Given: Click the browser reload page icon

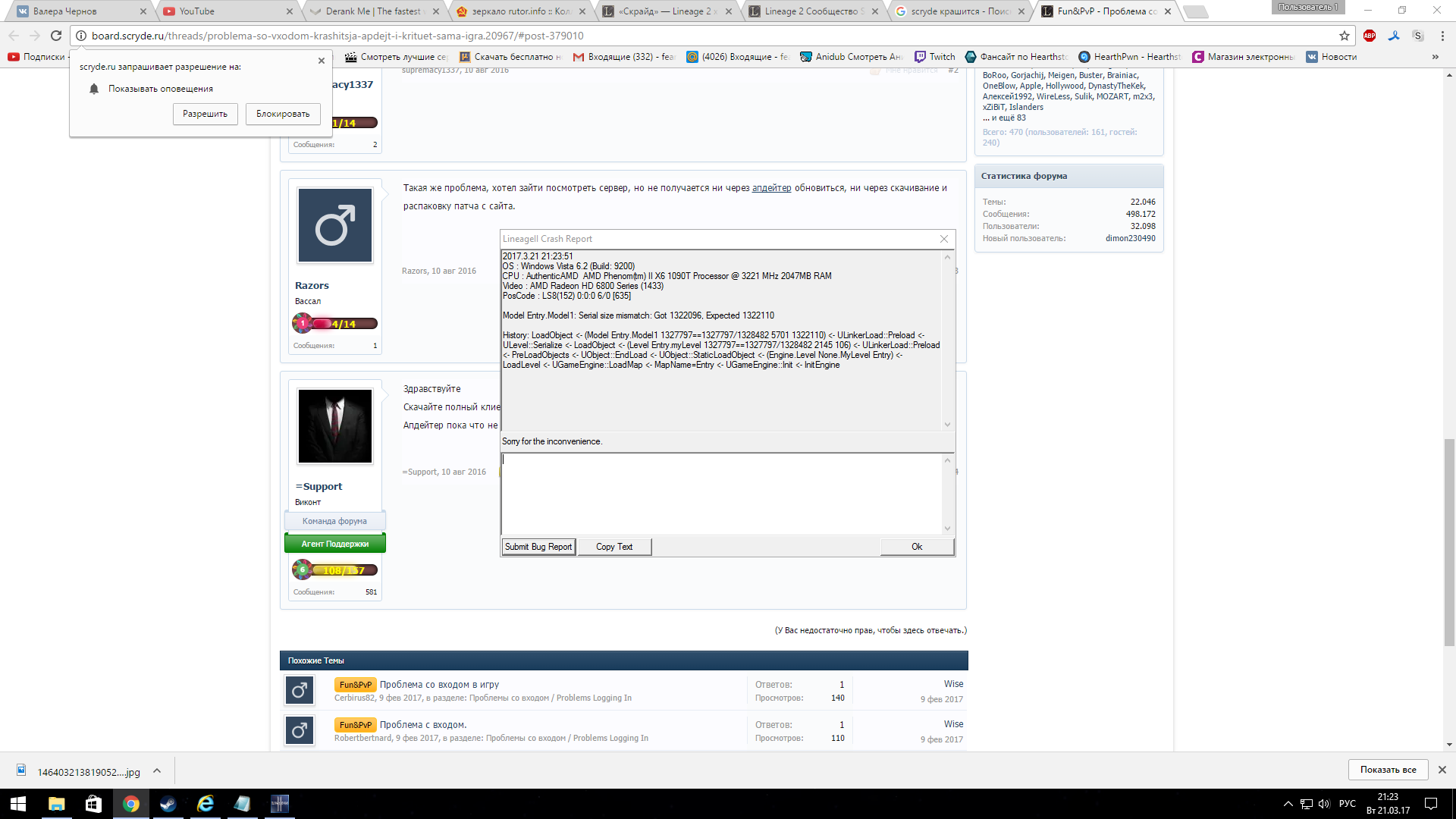Looking at the screenshot, I should click(55, 36).
